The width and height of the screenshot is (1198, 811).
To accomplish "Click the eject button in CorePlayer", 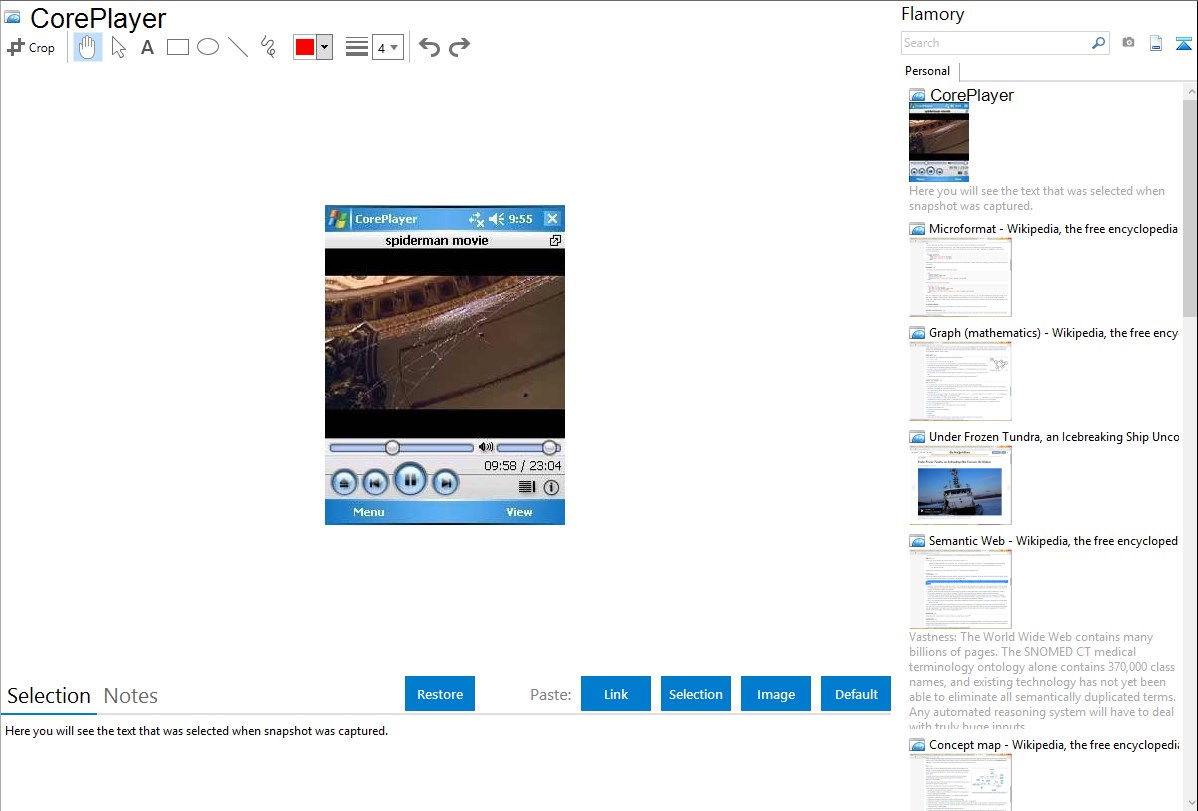I will pyautogui.click(x=344, y=483).
